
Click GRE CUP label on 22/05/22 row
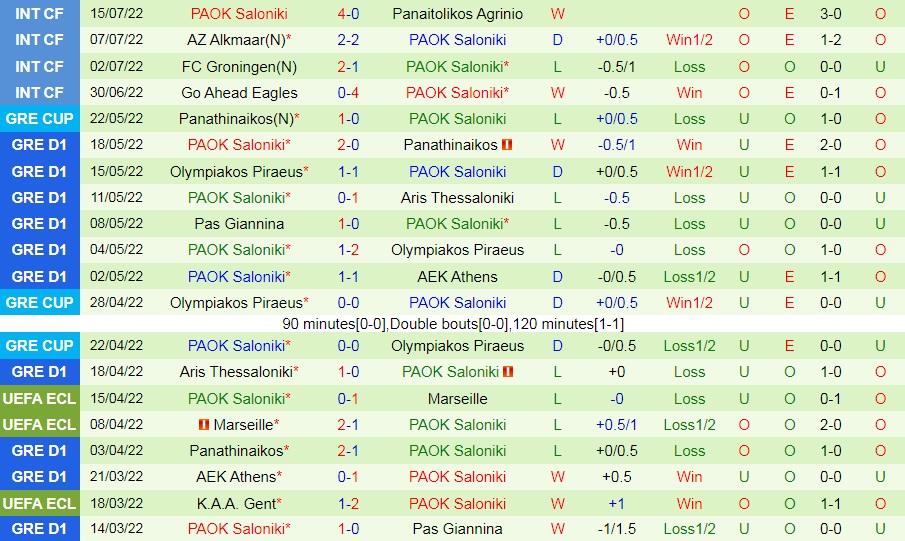tap(39, 118)
